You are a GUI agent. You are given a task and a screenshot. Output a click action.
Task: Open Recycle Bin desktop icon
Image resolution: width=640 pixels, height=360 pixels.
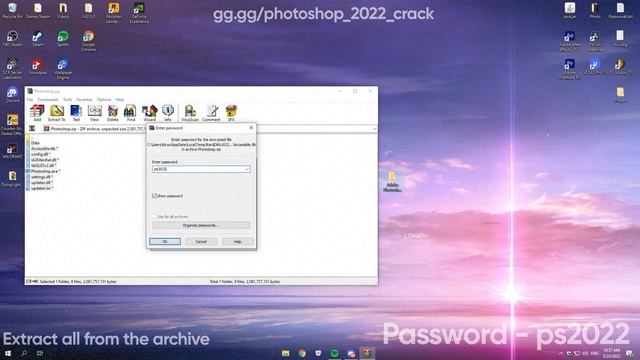click(x=12, y=11)
